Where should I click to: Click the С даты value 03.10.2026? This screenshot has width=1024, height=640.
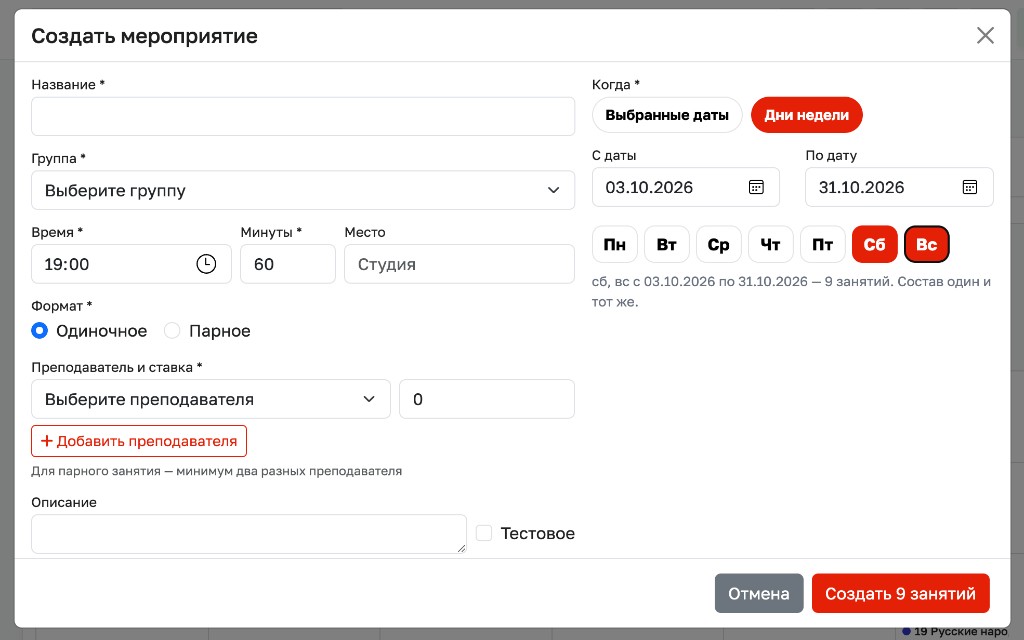649,187
